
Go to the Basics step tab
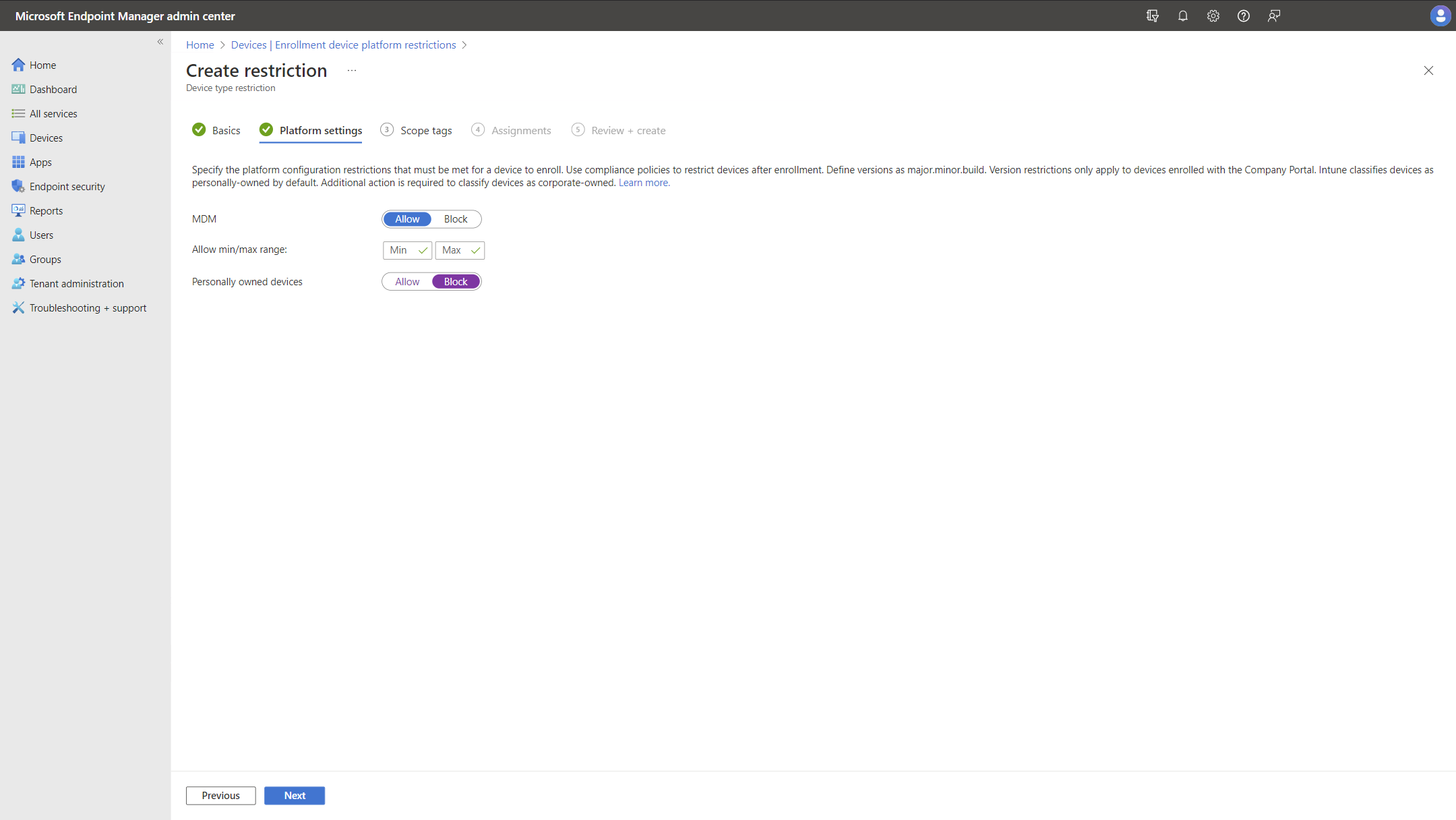click(226, 131)
